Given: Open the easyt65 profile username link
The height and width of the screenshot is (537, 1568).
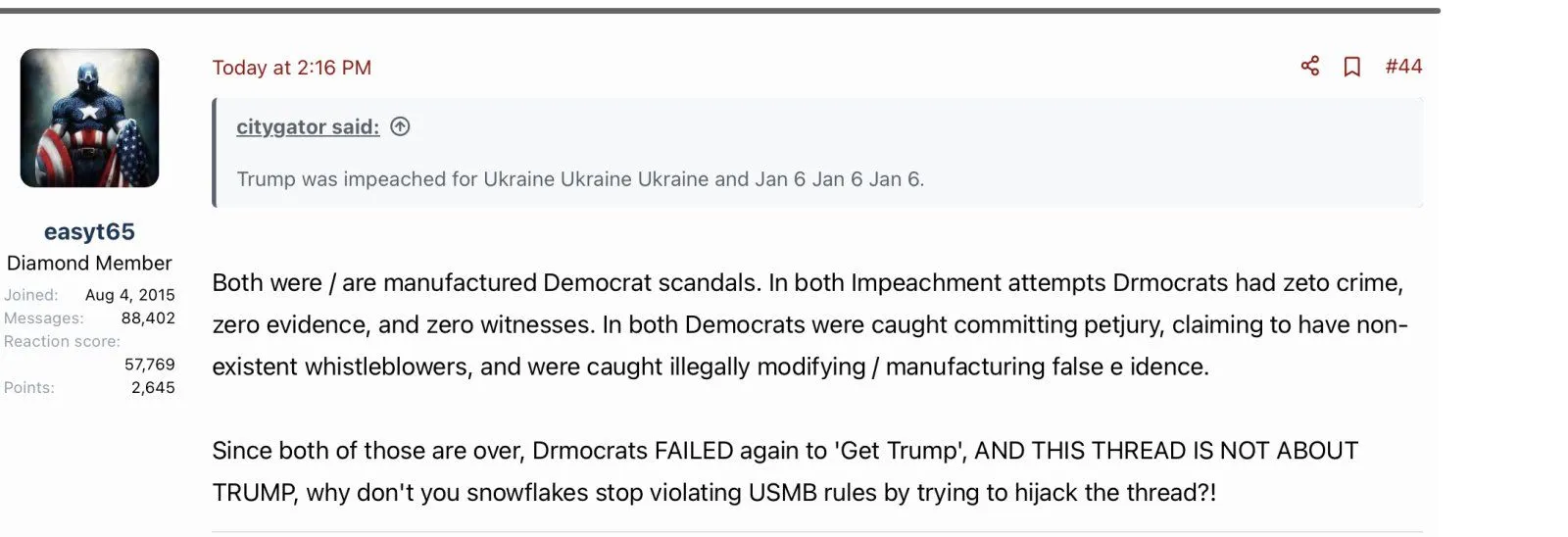Looking at the screenshot, I should tap(89, 231).
